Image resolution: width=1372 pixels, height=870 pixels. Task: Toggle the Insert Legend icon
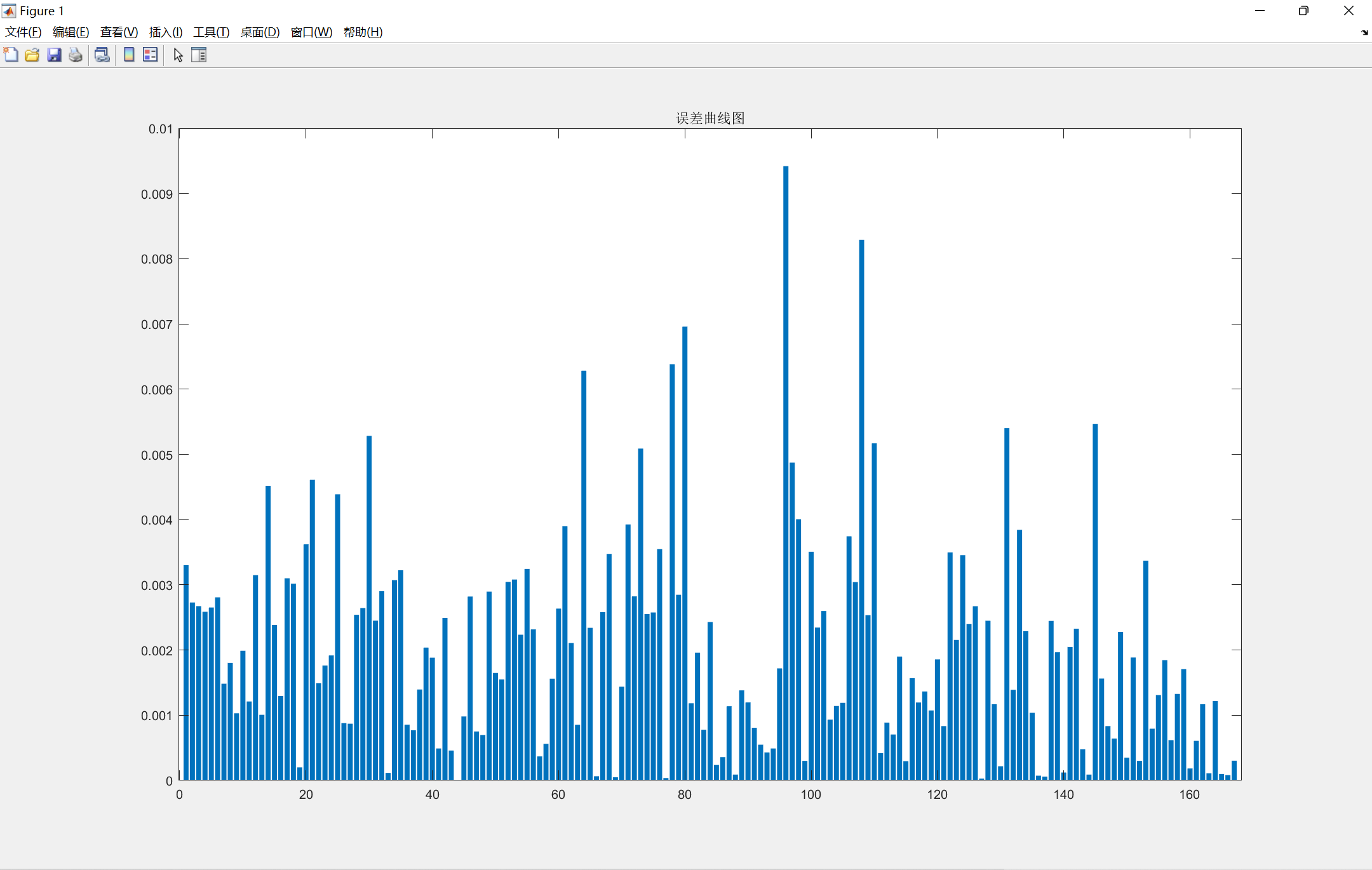[151, 55]
